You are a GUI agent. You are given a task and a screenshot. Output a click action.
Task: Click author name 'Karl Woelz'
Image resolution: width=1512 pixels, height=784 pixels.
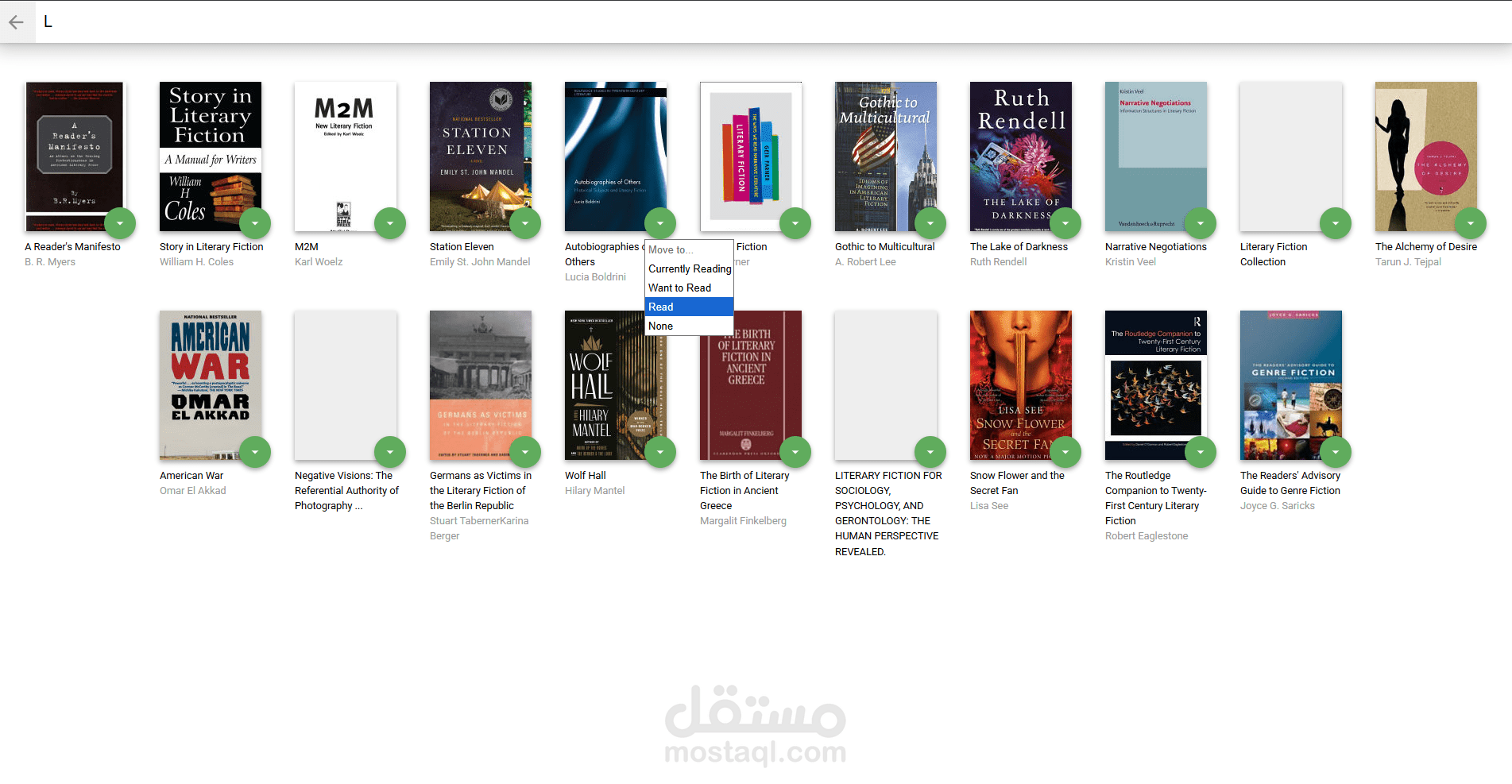[x=319, y=262]
